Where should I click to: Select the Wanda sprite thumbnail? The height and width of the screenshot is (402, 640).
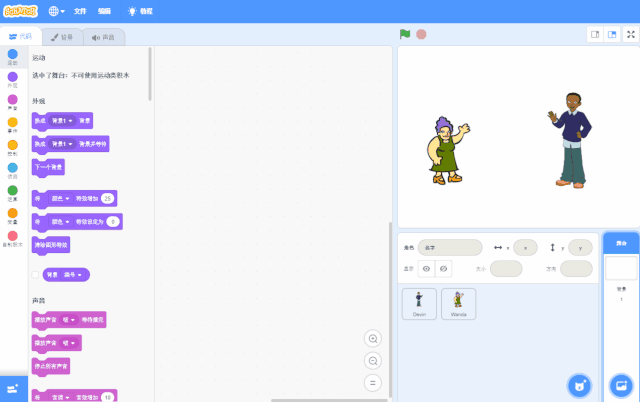point(458,304)
